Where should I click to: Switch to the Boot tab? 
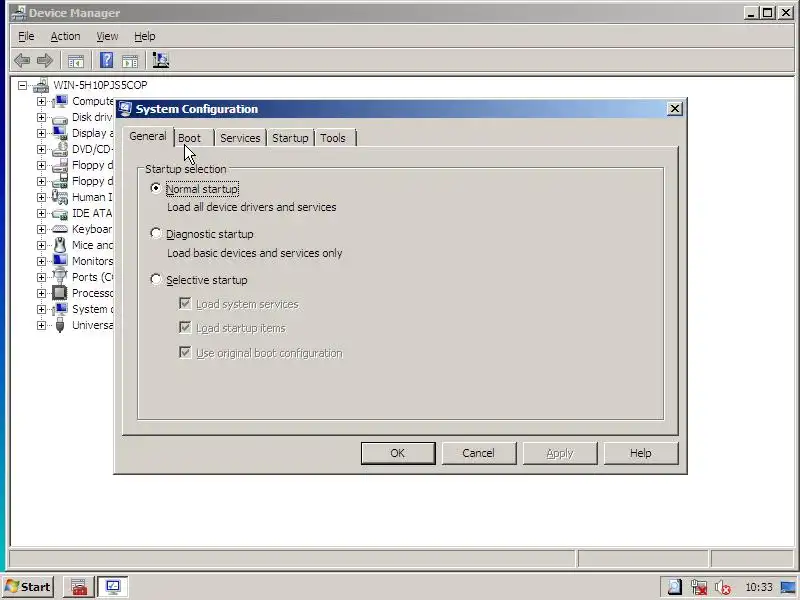pos(193,138)
